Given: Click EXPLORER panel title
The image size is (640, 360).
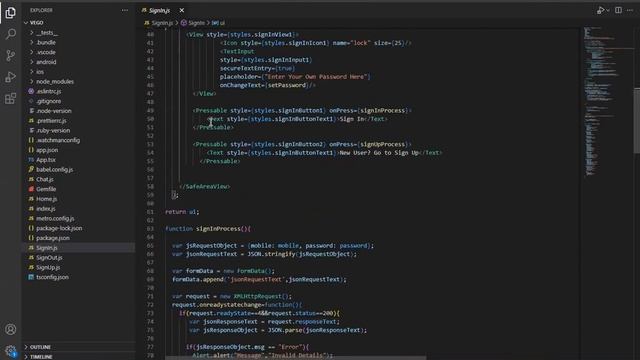Looking at the screenshot, I should pos(41,10).
